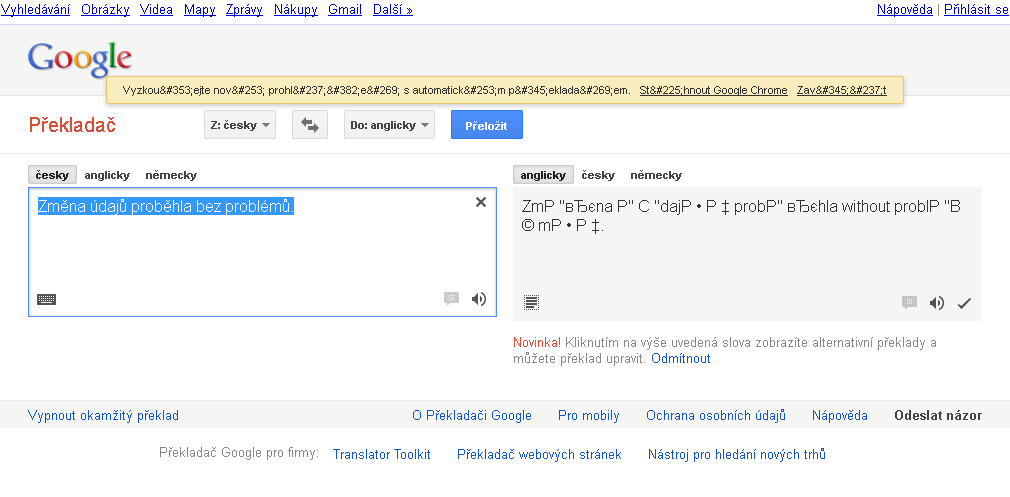Swap source and target languages
1010x497 pixels.
click(x=309, y=126)
